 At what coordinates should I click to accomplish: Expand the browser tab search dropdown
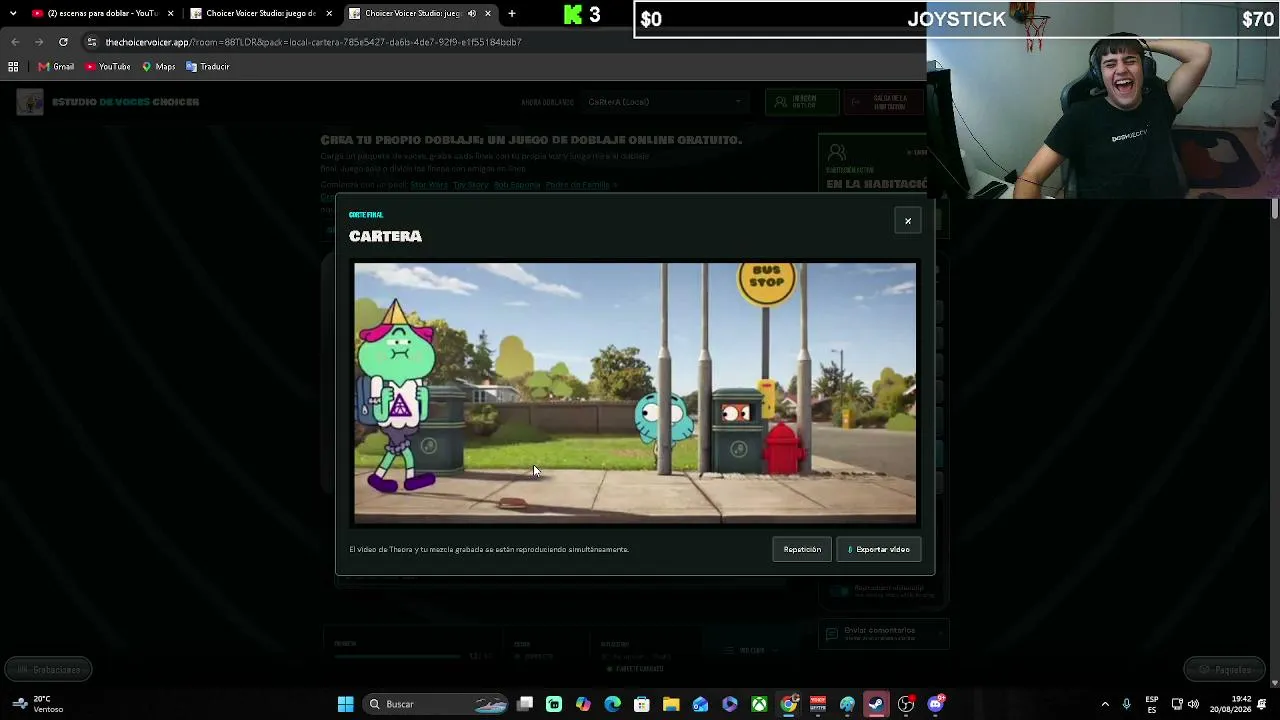(x=12, y=14)
